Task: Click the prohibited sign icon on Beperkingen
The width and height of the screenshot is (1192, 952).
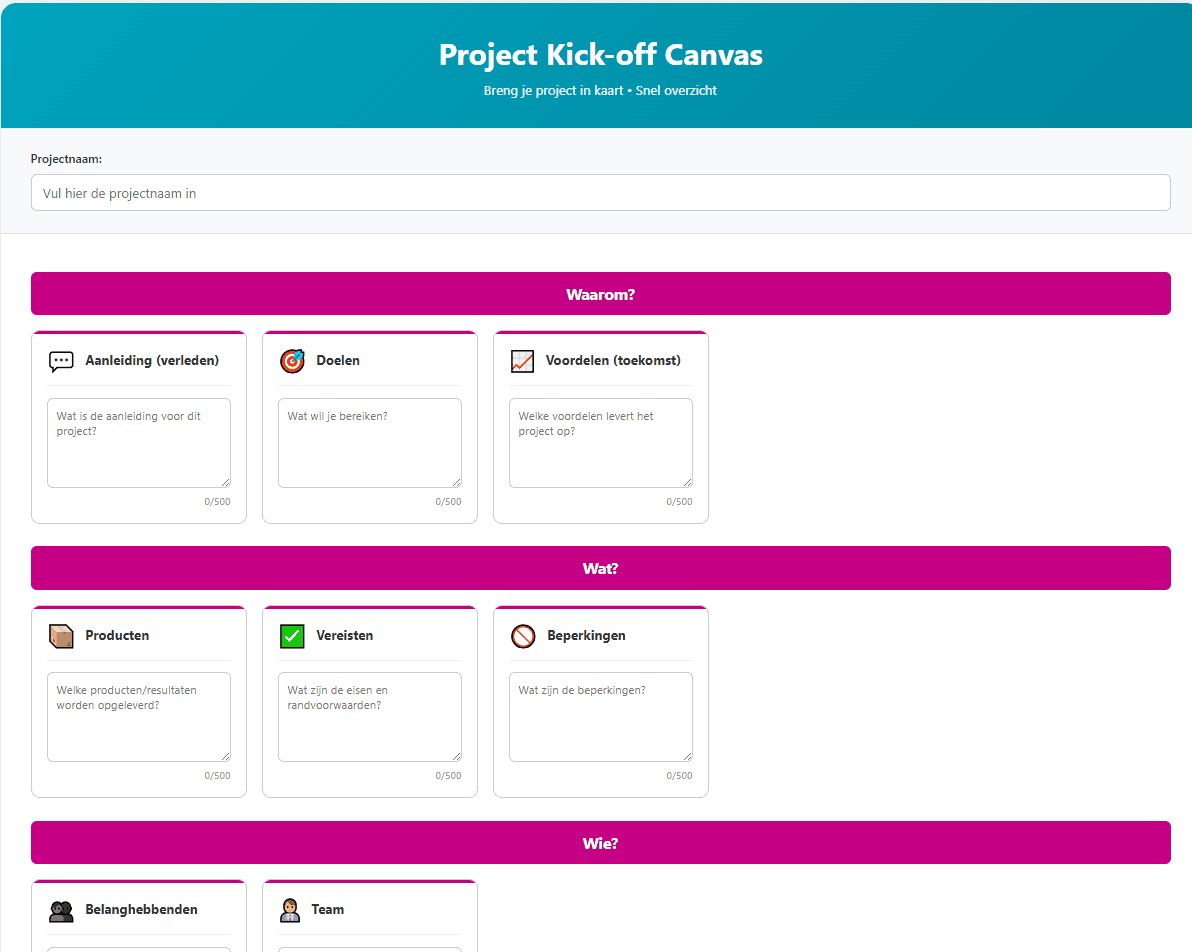Action: pyautogui.click(x=523, y=635)
